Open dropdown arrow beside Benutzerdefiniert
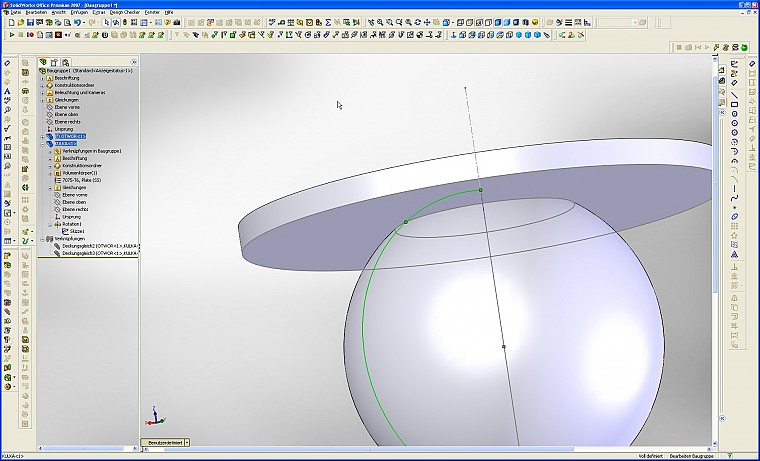 187,443
